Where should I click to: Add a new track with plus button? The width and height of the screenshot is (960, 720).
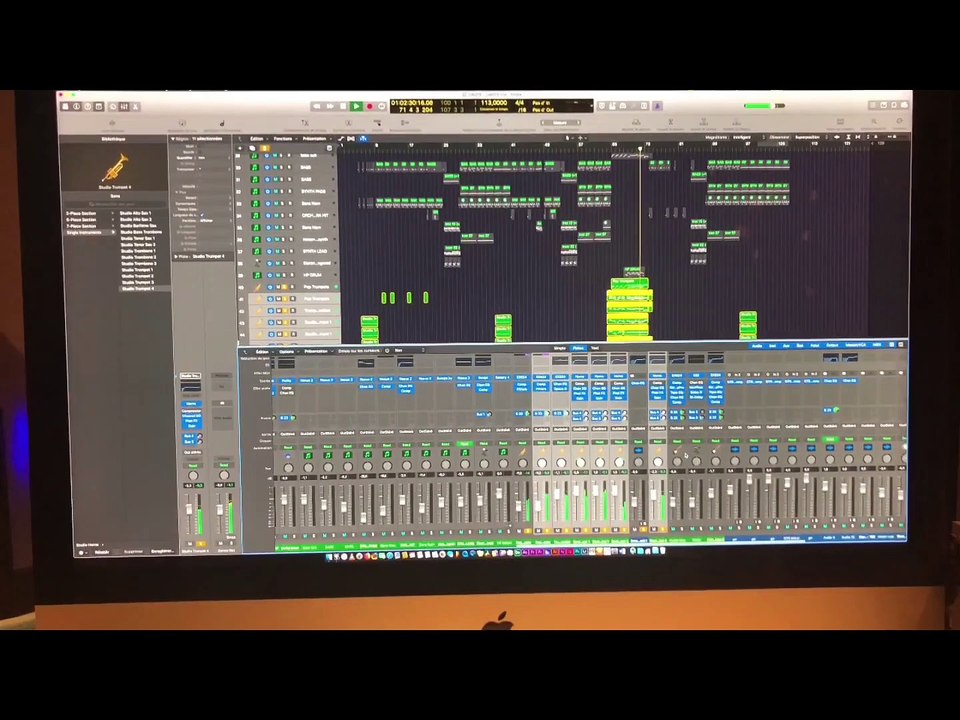[241, 148]
